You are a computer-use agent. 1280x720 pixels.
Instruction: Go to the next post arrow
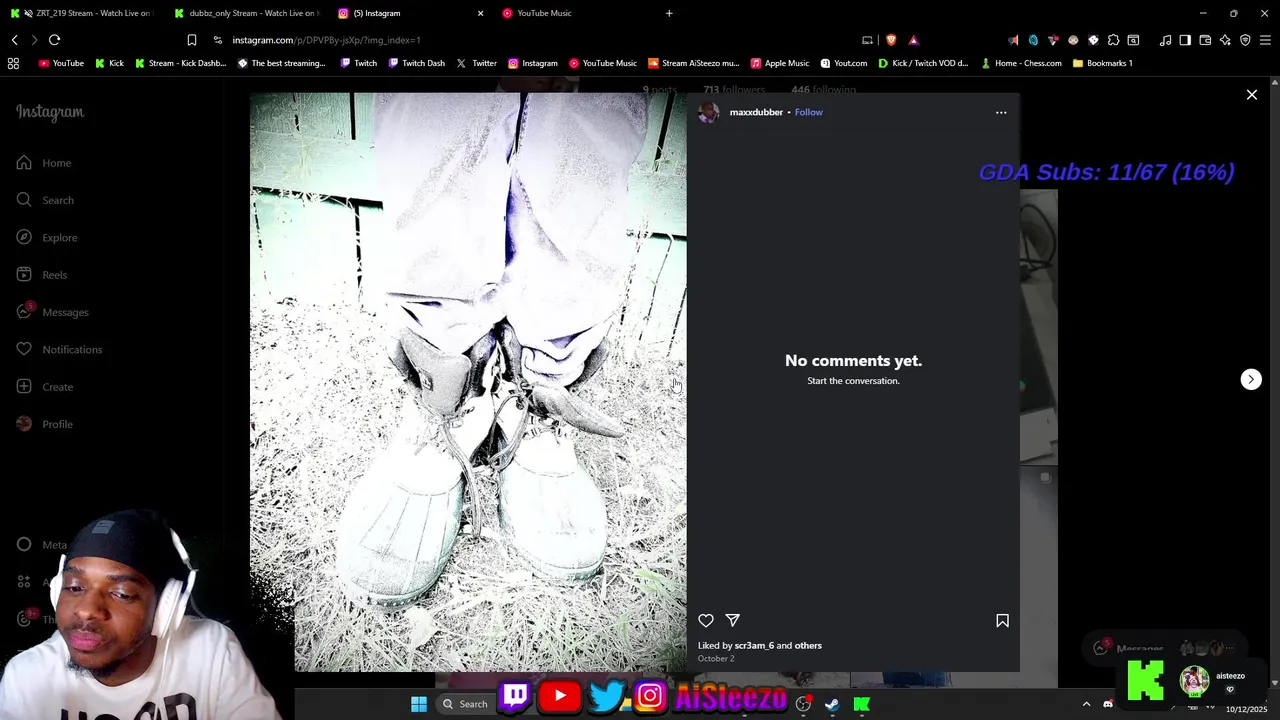(1251, 379)
